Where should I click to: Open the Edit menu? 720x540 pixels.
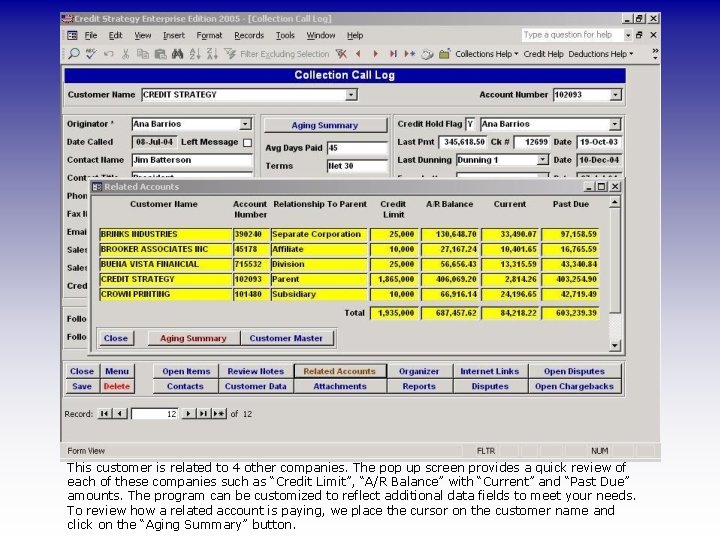(x=115, y=35)
